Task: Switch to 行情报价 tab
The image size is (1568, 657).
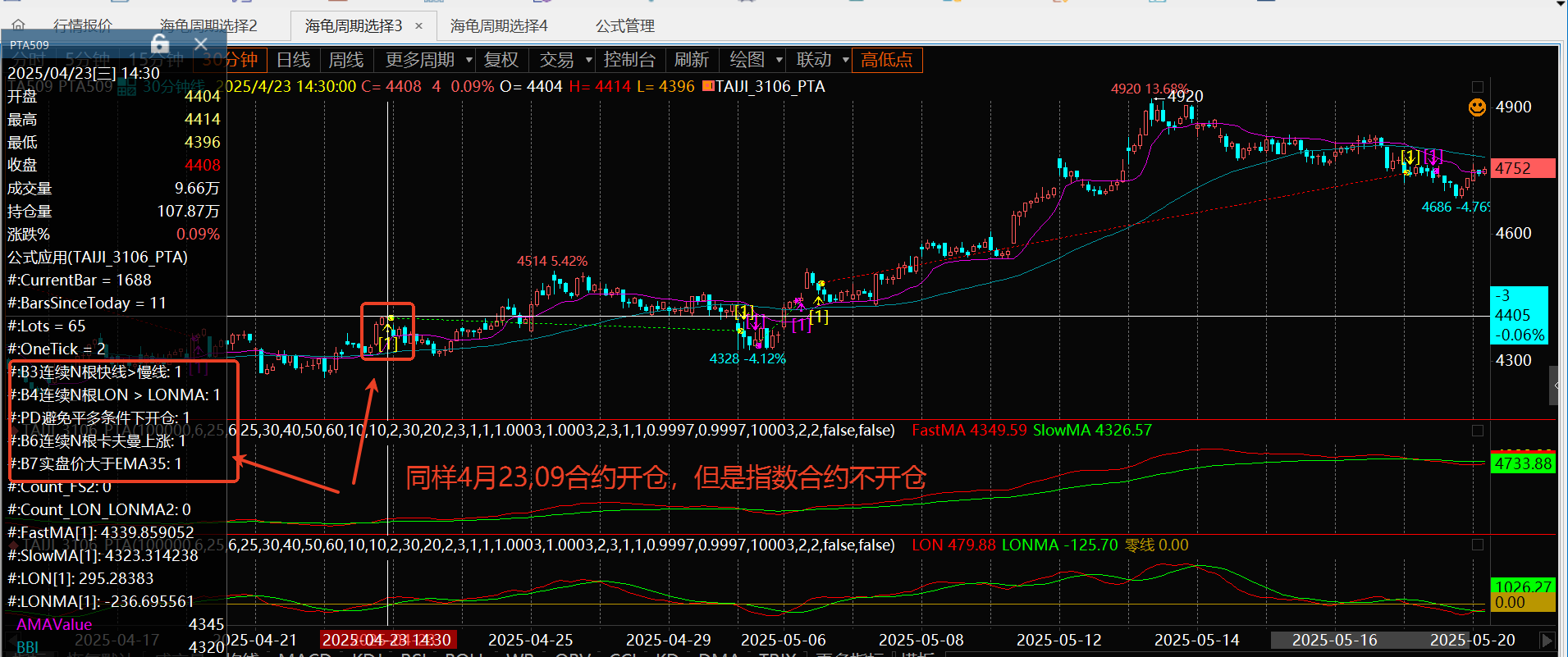Action: (83, 26)
